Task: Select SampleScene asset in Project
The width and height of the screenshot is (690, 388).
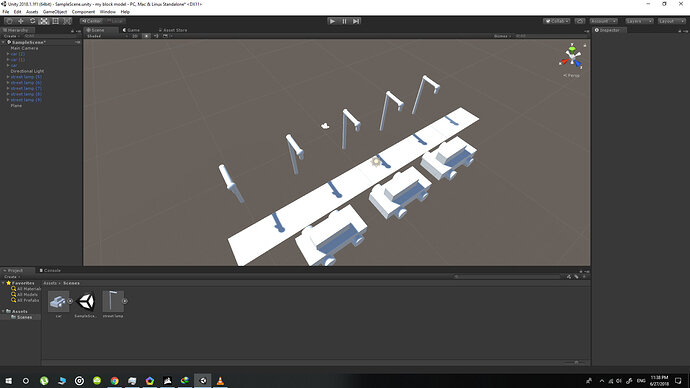Action: point(86,301)
